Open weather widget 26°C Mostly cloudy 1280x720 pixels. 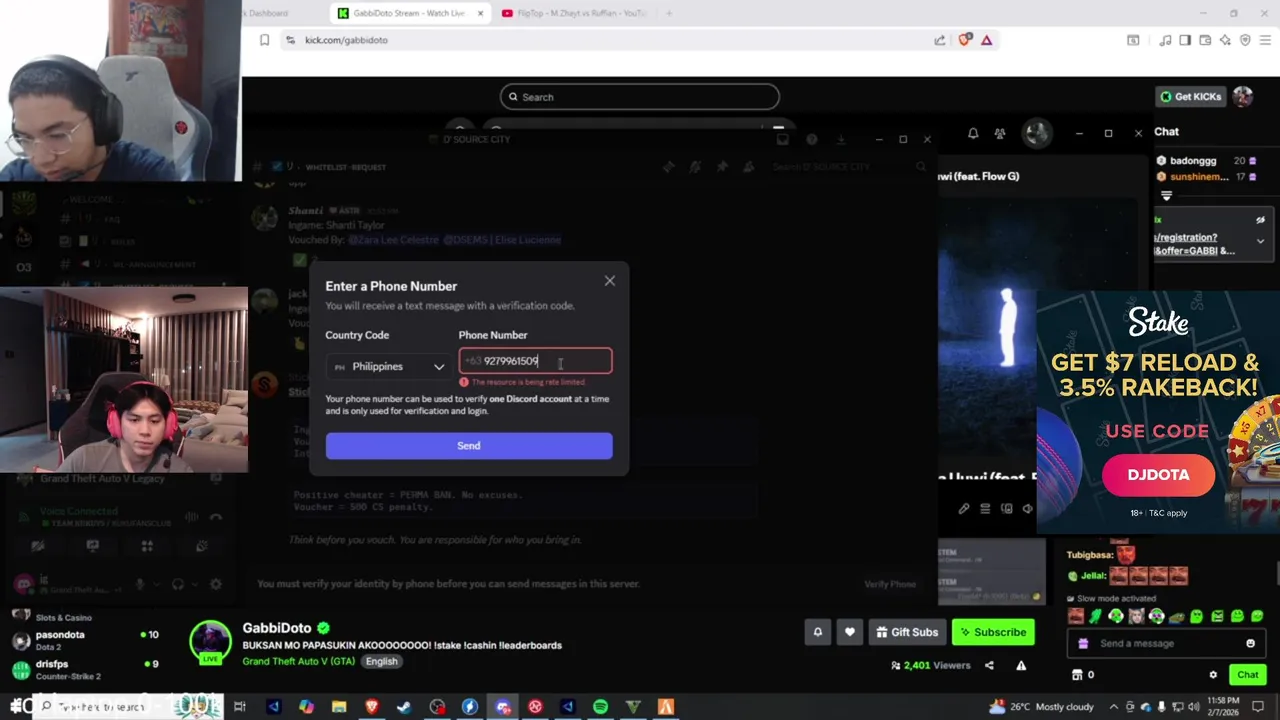click(1041, 707)
